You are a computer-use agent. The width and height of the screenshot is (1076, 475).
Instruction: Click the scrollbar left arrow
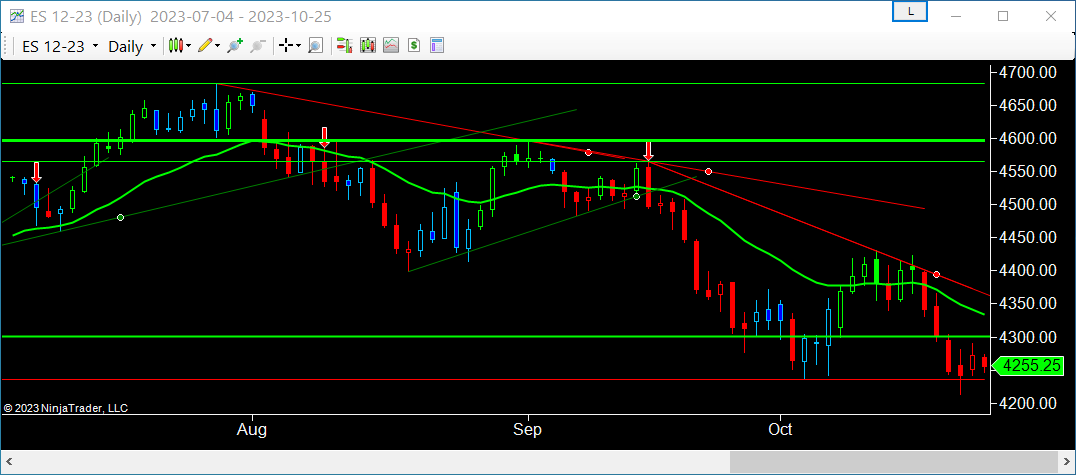pyautogui.click(x=9, y=462)
